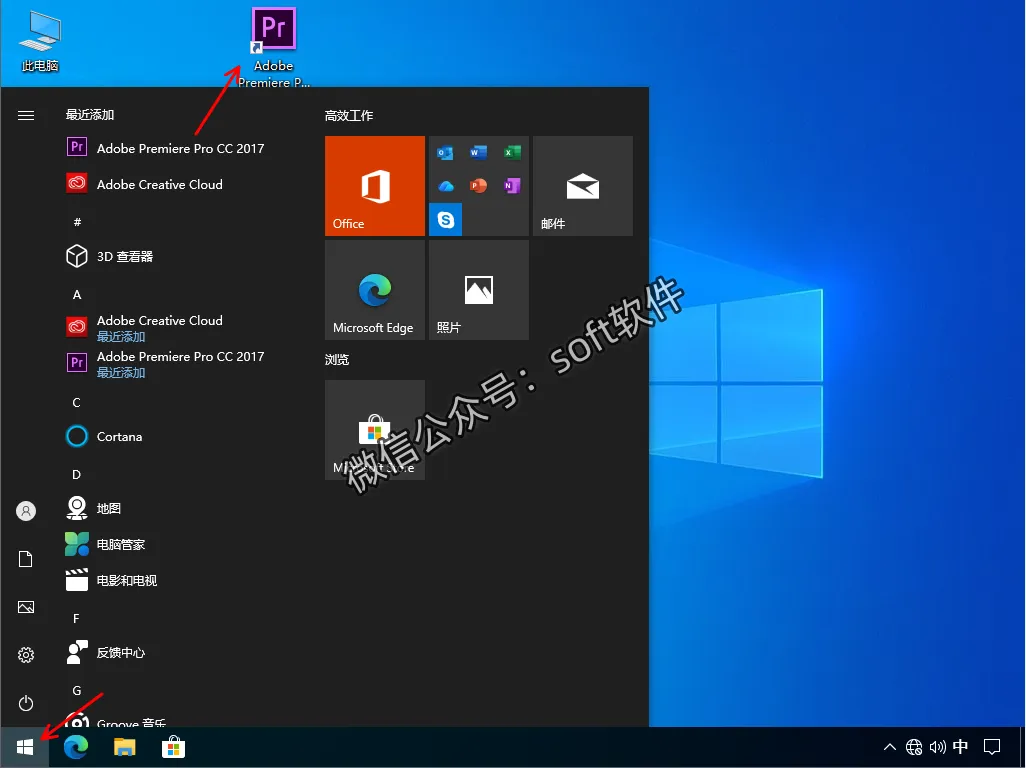
Task: Open the 地图 maps app
Action: (94, 508)
